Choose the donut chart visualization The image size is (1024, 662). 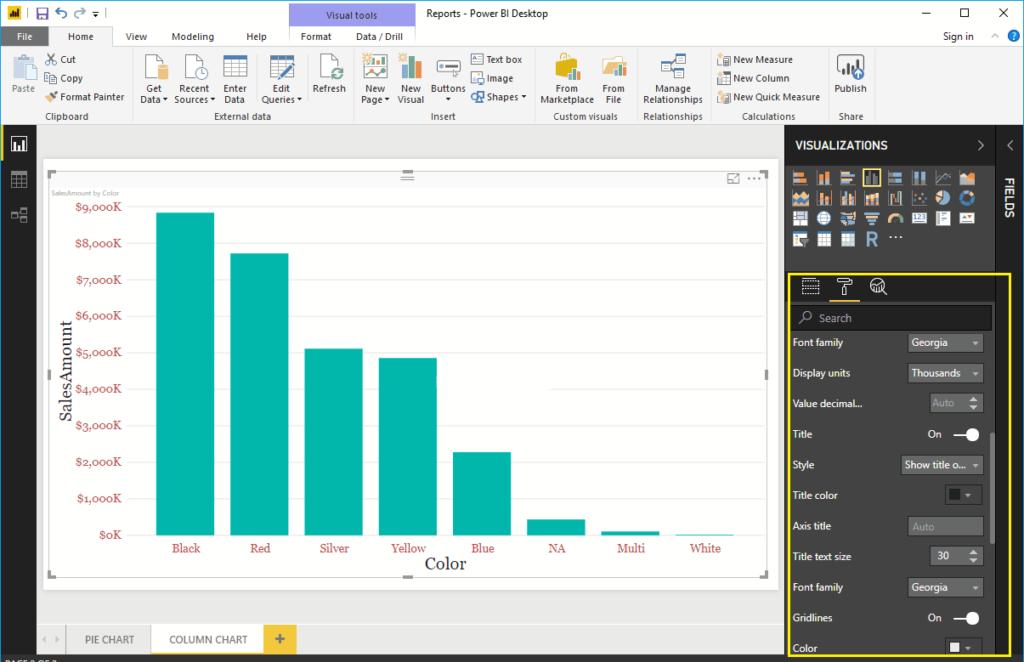click(x=967, y=198)
